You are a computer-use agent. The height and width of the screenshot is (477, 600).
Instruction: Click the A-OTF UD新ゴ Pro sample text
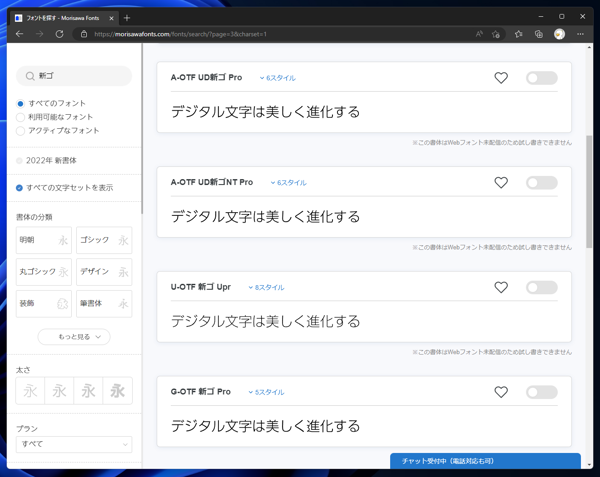point(265,112)
